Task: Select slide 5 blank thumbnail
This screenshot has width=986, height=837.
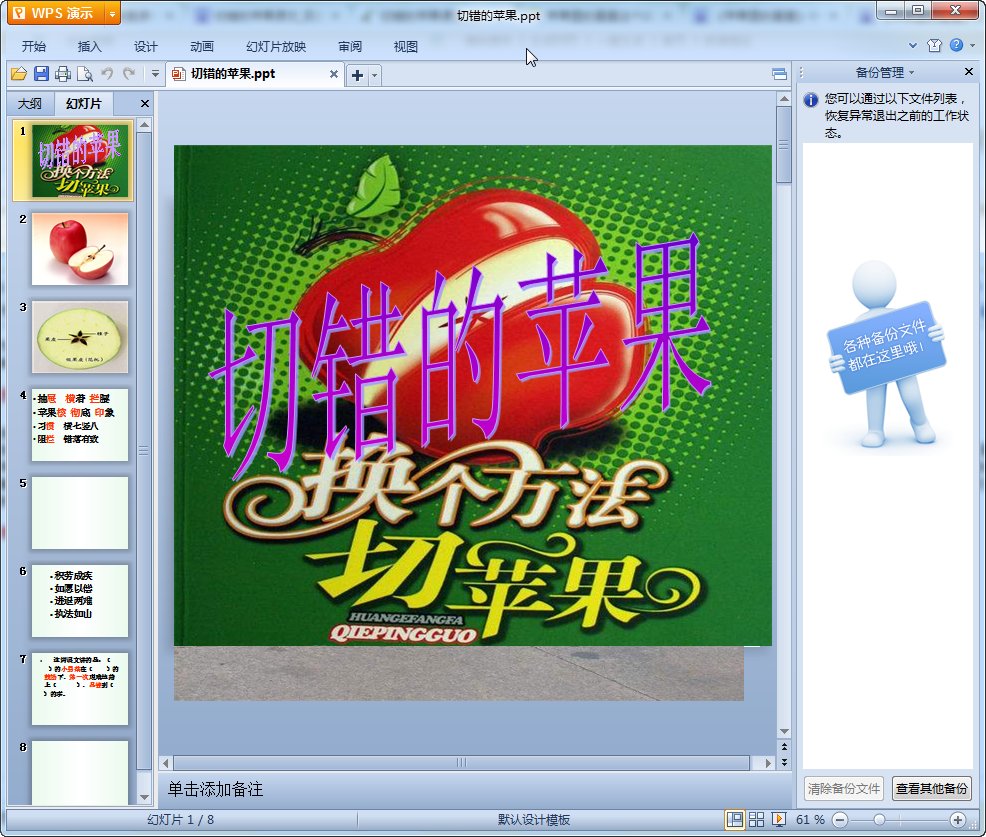Action: click(80, 513)
